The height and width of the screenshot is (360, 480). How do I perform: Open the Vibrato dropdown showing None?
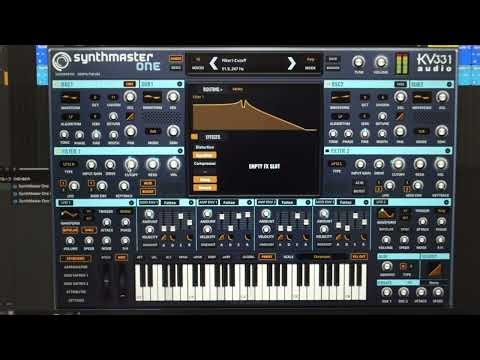pyautogui.click(x=433, y=283)
